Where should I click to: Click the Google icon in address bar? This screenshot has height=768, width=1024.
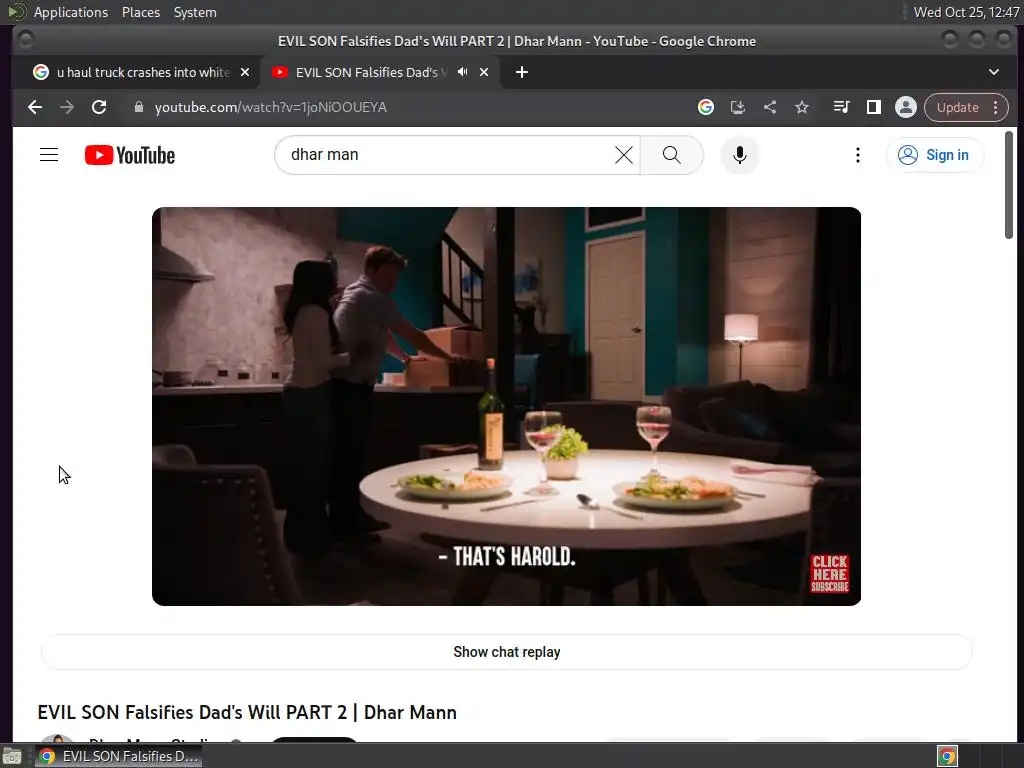[x=705, y=107]
